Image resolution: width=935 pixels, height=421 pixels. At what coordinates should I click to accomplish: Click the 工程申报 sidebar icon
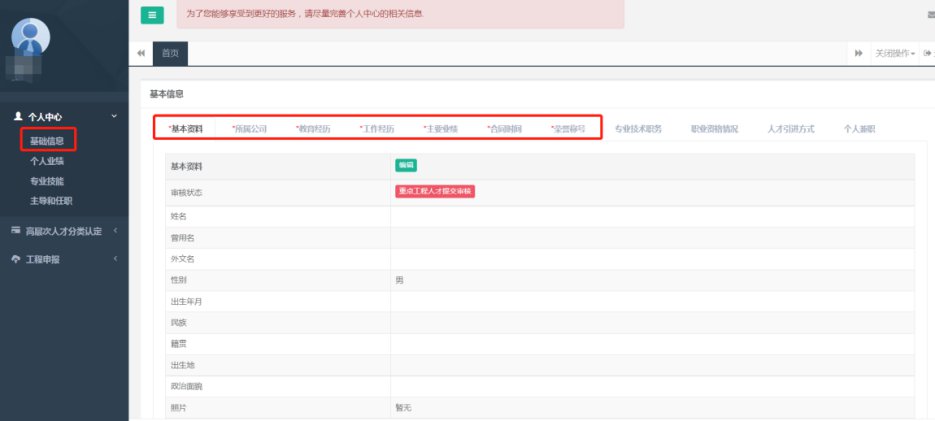tap(16, 259)
